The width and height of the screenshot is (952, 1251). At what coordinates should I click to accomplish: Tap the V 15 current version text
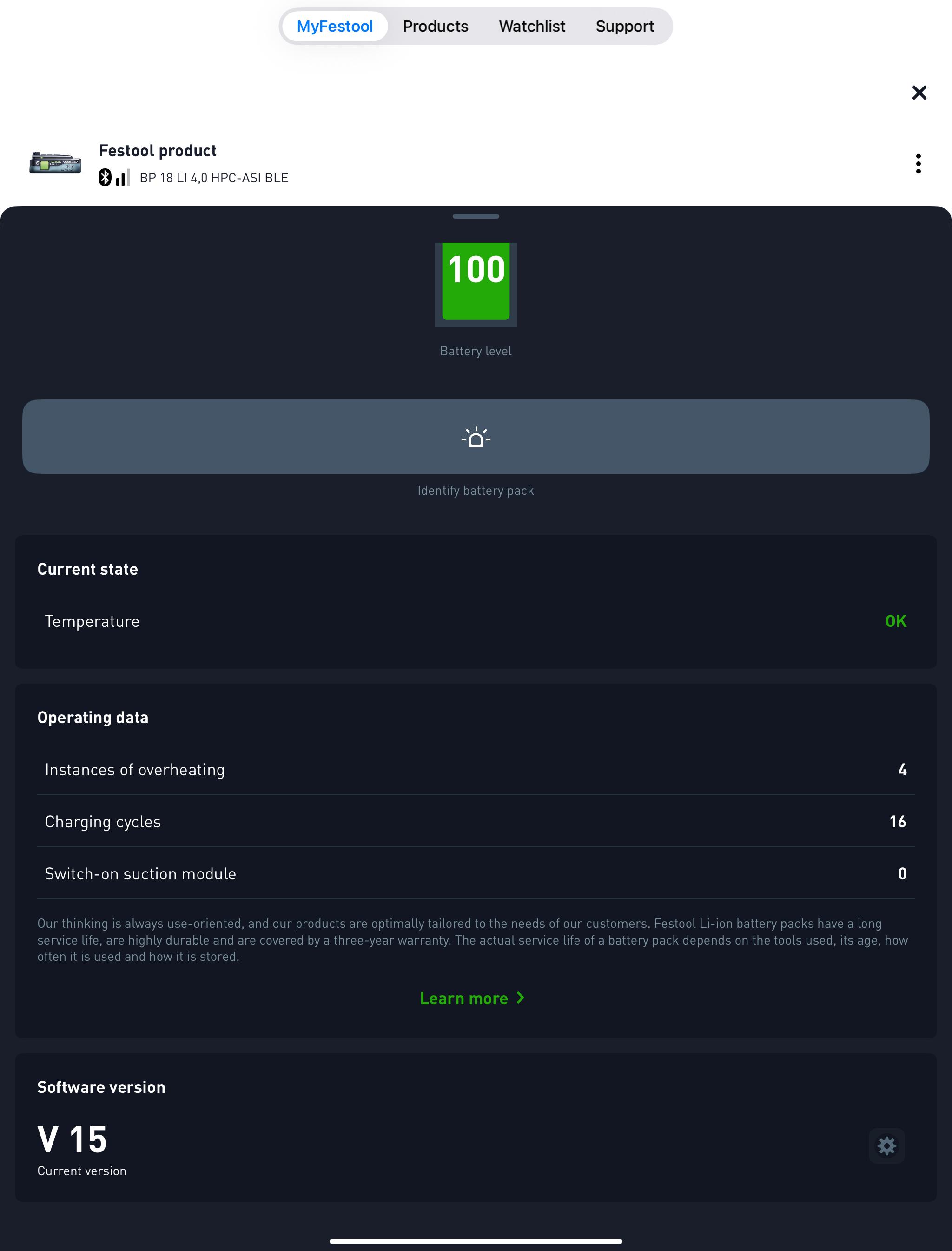tap(72, 1139)
